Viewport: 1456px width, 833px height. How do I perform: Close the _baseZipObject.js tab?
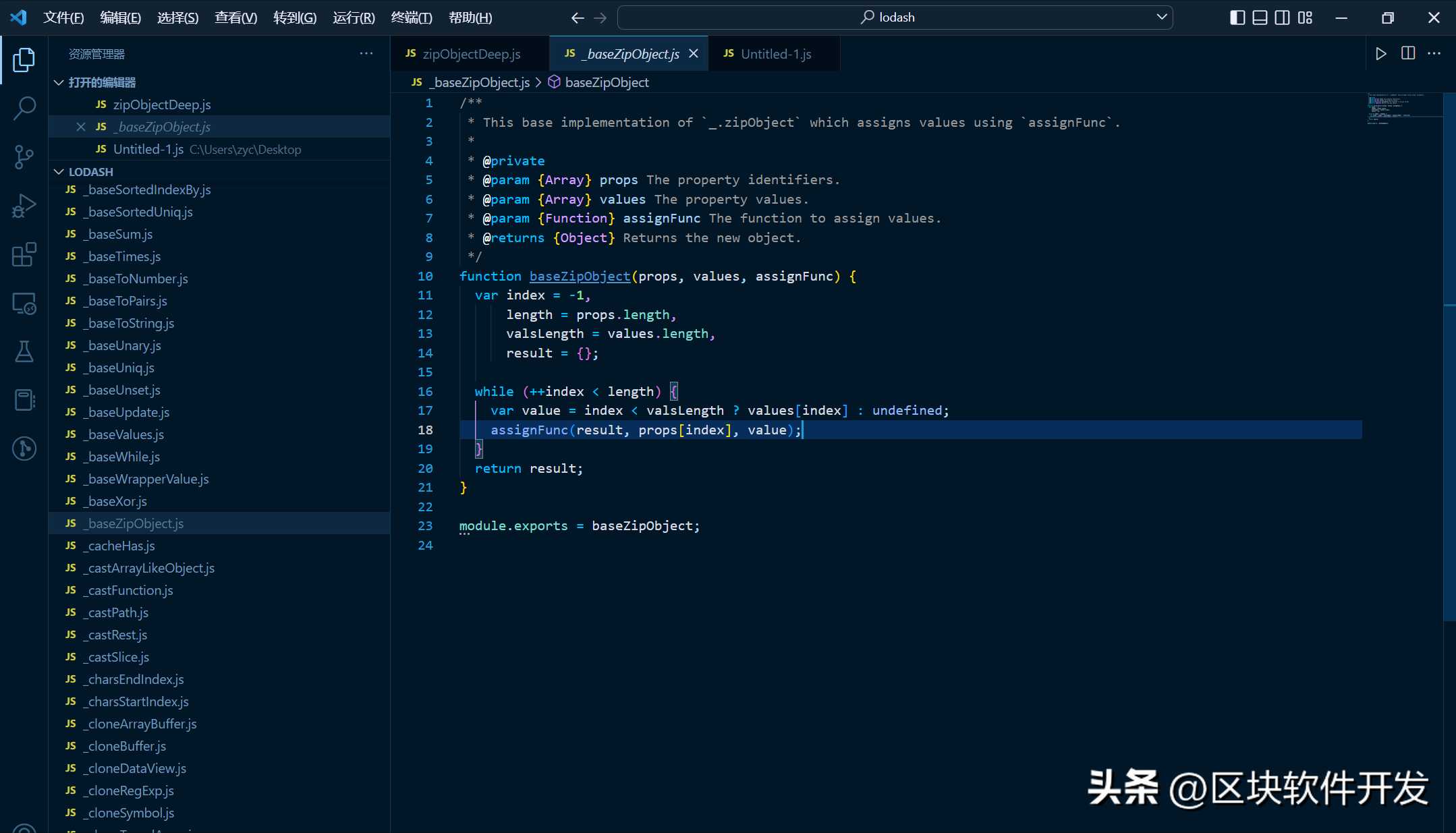point(693,53)
